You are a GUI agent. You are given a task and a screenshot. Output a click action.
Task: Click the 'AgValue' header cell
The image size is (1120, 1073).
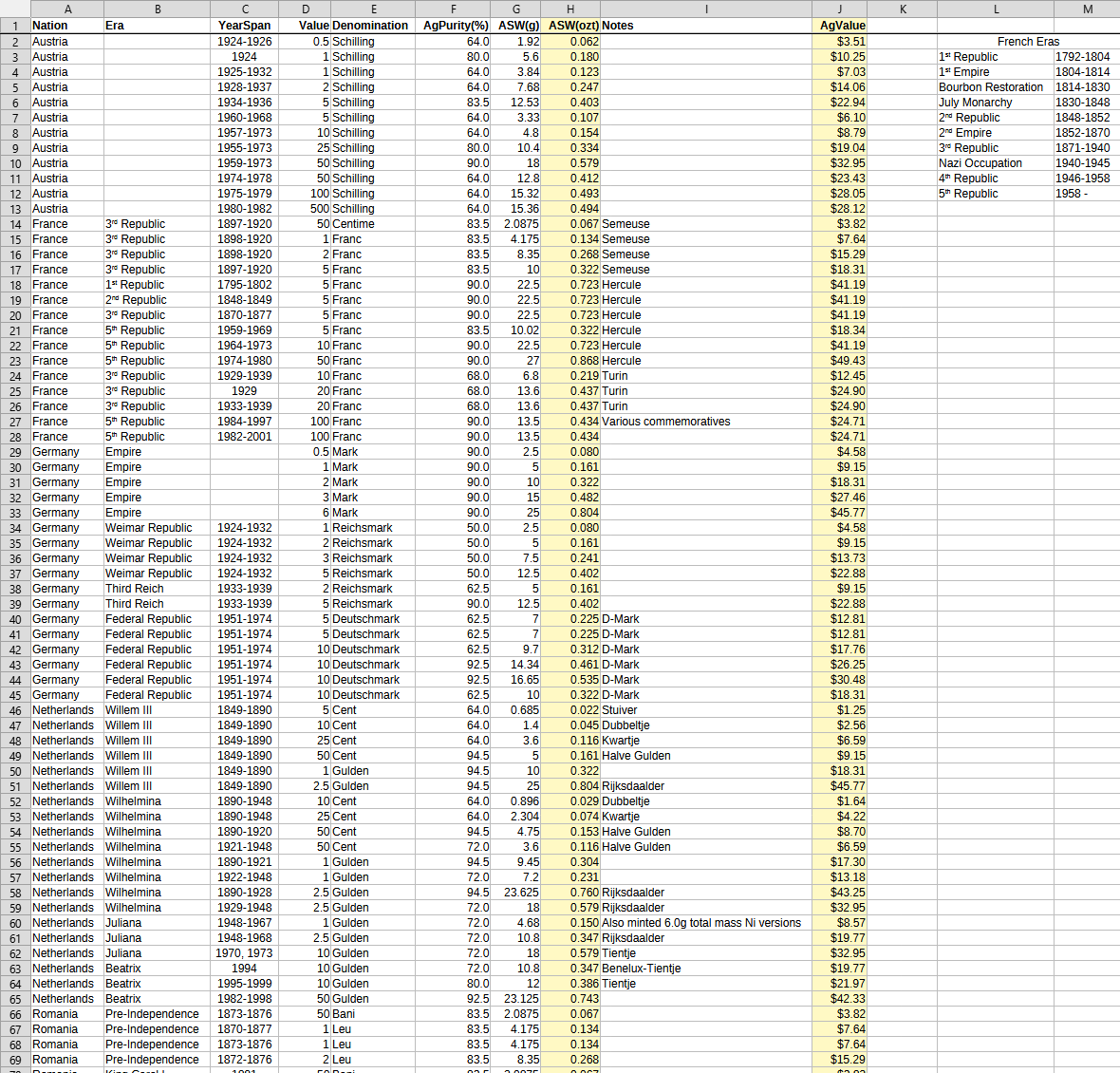tap(839, 26)
